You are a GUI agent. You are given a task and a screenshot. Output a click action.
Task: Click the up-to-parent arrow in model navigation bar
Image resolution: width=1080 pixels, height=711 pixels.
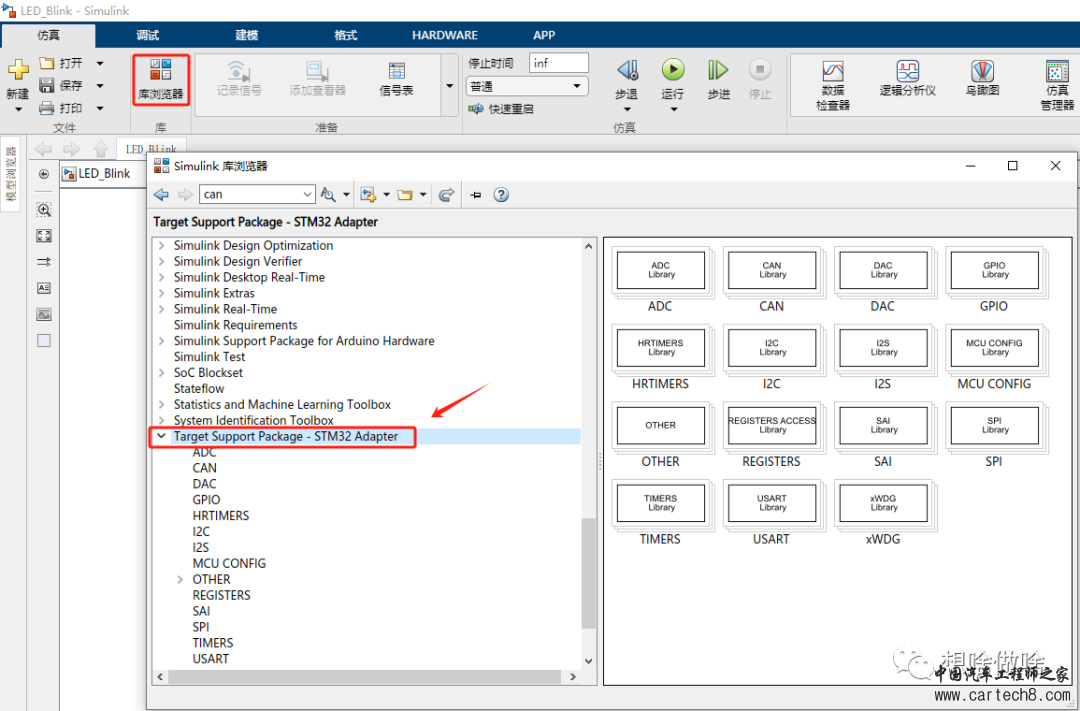click(x=101, y=149)
